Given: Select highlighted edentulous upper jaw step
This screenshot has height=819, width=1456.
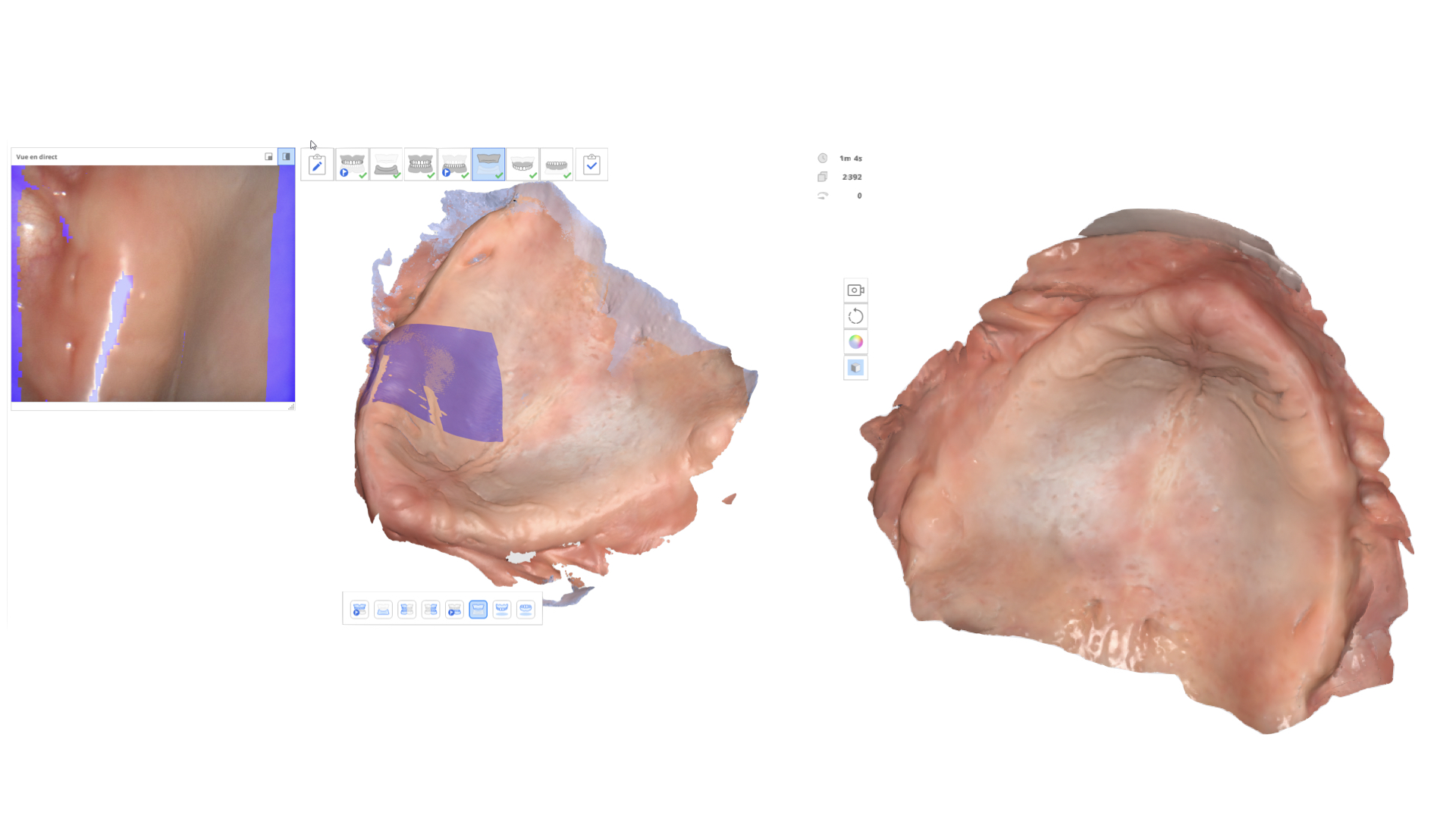Looking at the screenshot, I should (x=488, y=165).
